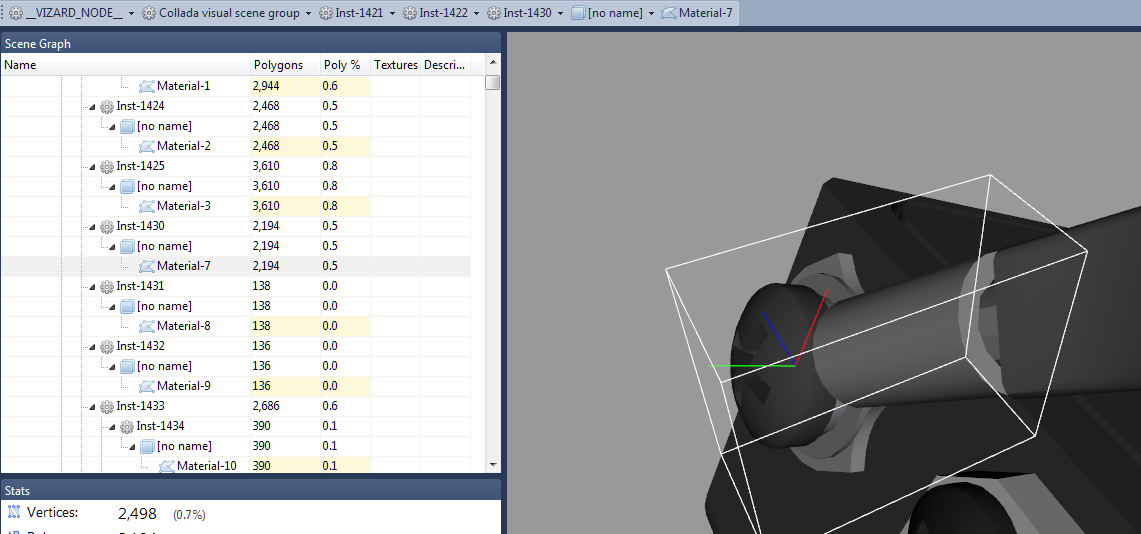Viewport: 1141px width, 534px height.
Task: Click the 2,498 vertices value
Action: tap(138, 514)
